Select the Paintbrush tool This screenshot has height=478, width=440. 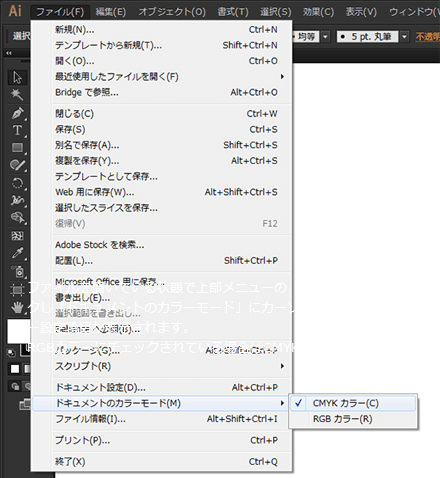tap(17, 165)
